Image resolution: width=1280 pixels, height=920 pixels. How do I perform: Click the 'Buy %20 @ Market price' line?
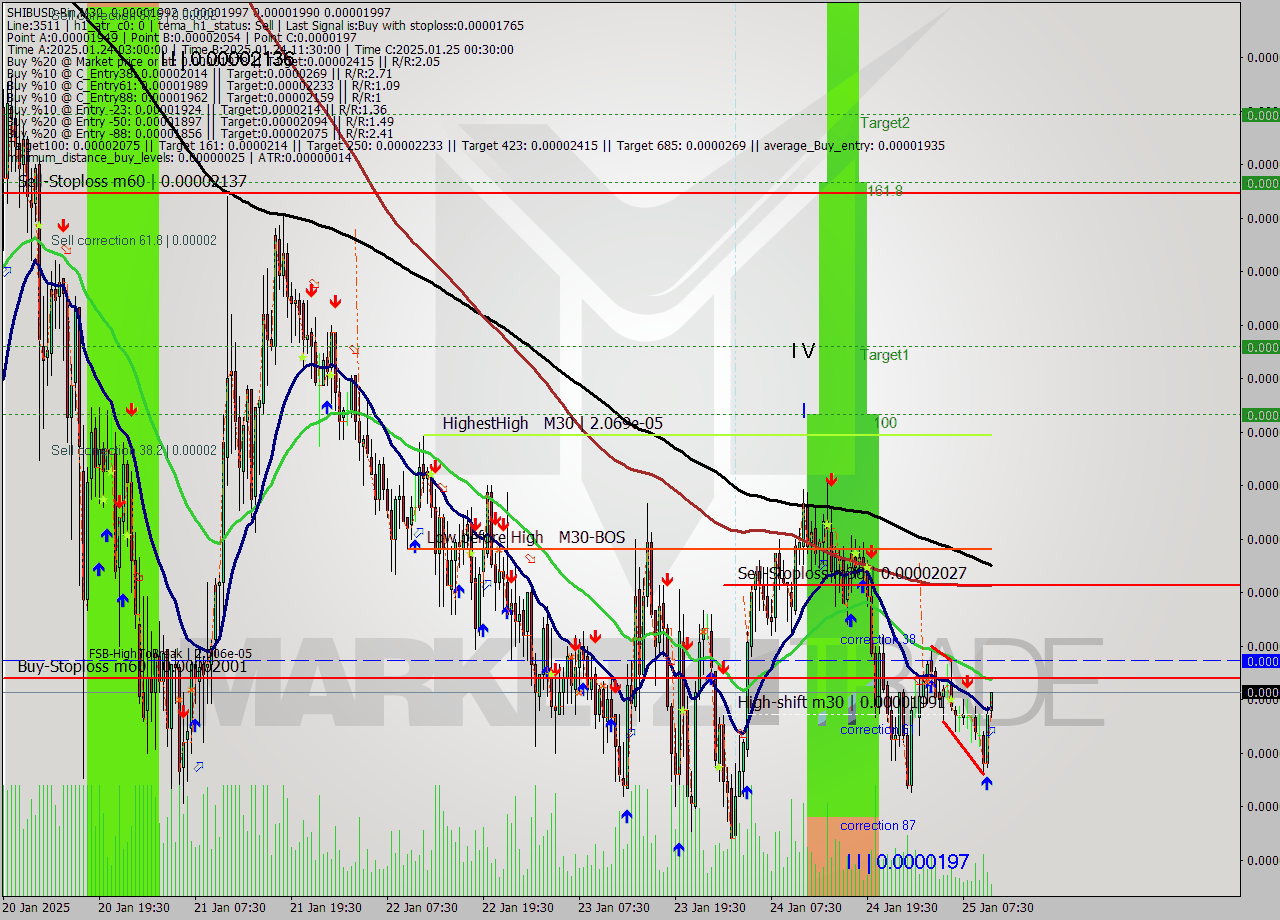coord(223,61)
